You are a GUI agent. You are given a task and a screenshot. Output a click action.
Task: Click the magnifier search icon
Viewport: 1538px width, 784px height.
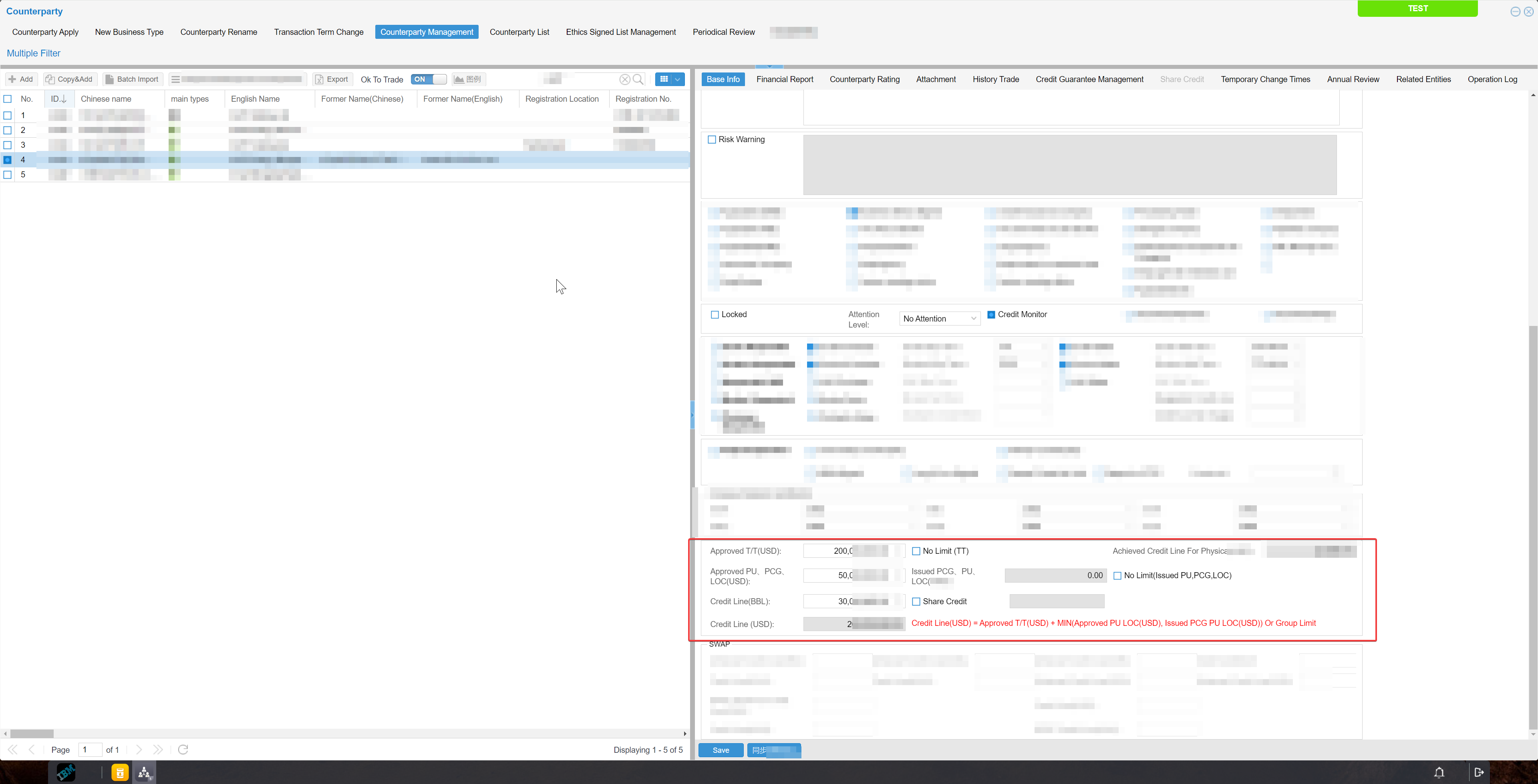pyautogui.click(x=638, y=79)
